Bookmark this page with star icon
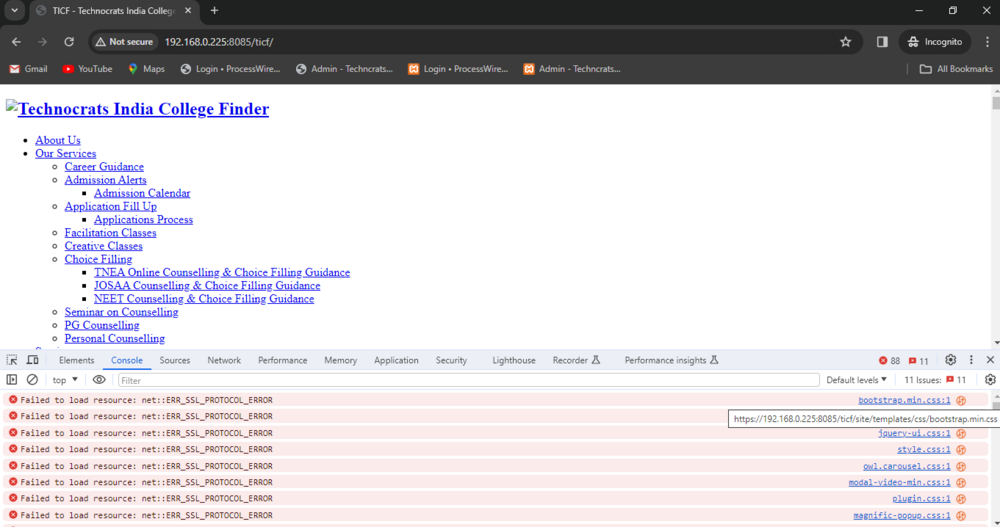The width and height of the screenshot is (1000, 527). (846, 42)
